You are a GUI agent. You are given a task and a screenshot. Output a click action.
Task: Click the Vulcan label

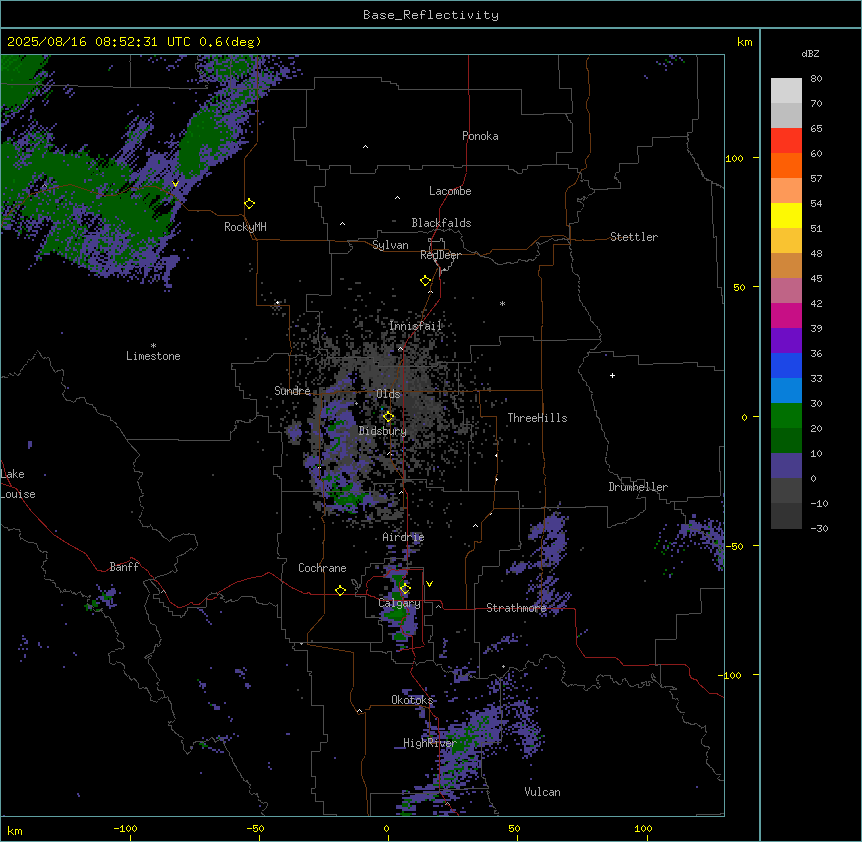pyautogui.click(x=542, y=792)
